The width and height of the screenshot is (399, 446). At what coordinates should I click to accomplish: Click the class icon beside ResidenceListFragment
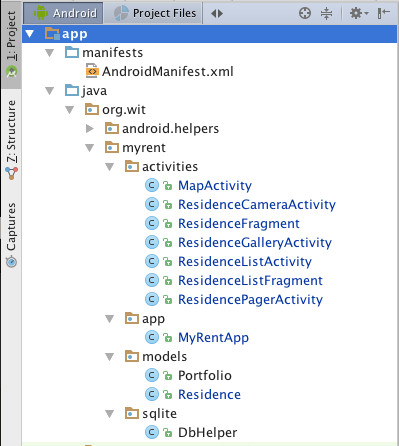tap(152, 280)
